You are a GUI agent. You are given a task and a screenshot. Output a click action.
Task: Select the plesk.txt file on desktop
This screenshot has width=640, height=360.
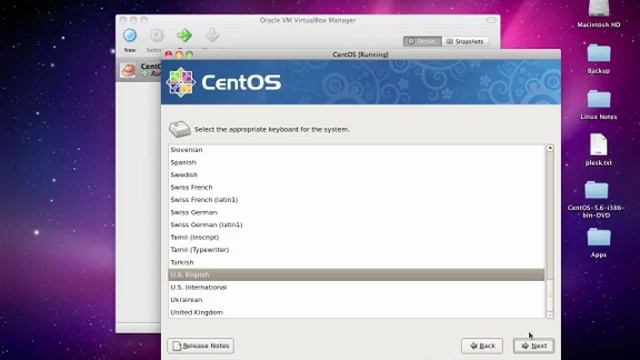pos(598,150)
